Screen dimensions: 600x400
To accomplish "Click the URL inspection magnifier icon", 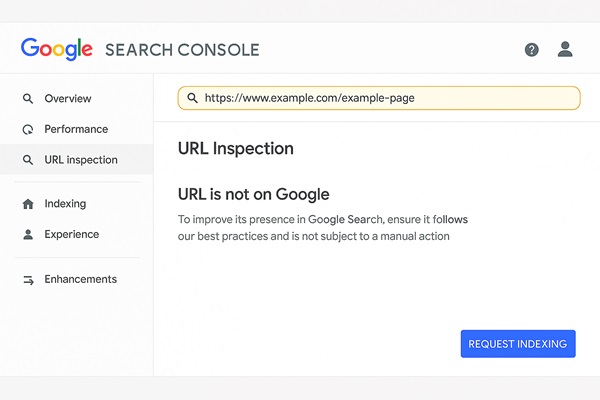I will tap(27, 160).
